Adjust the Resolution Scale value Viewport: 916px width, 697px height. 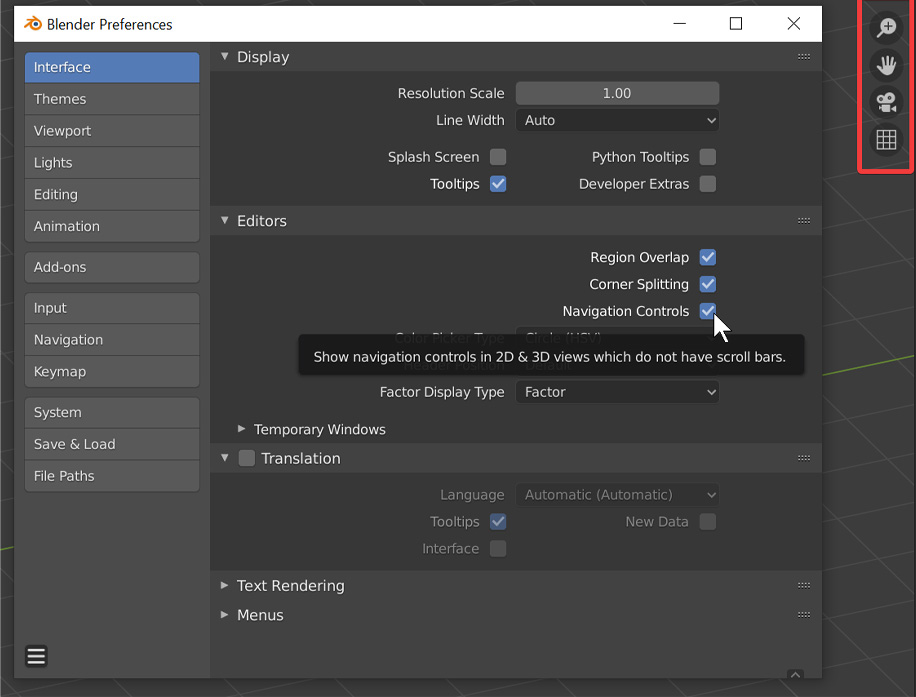617,92
